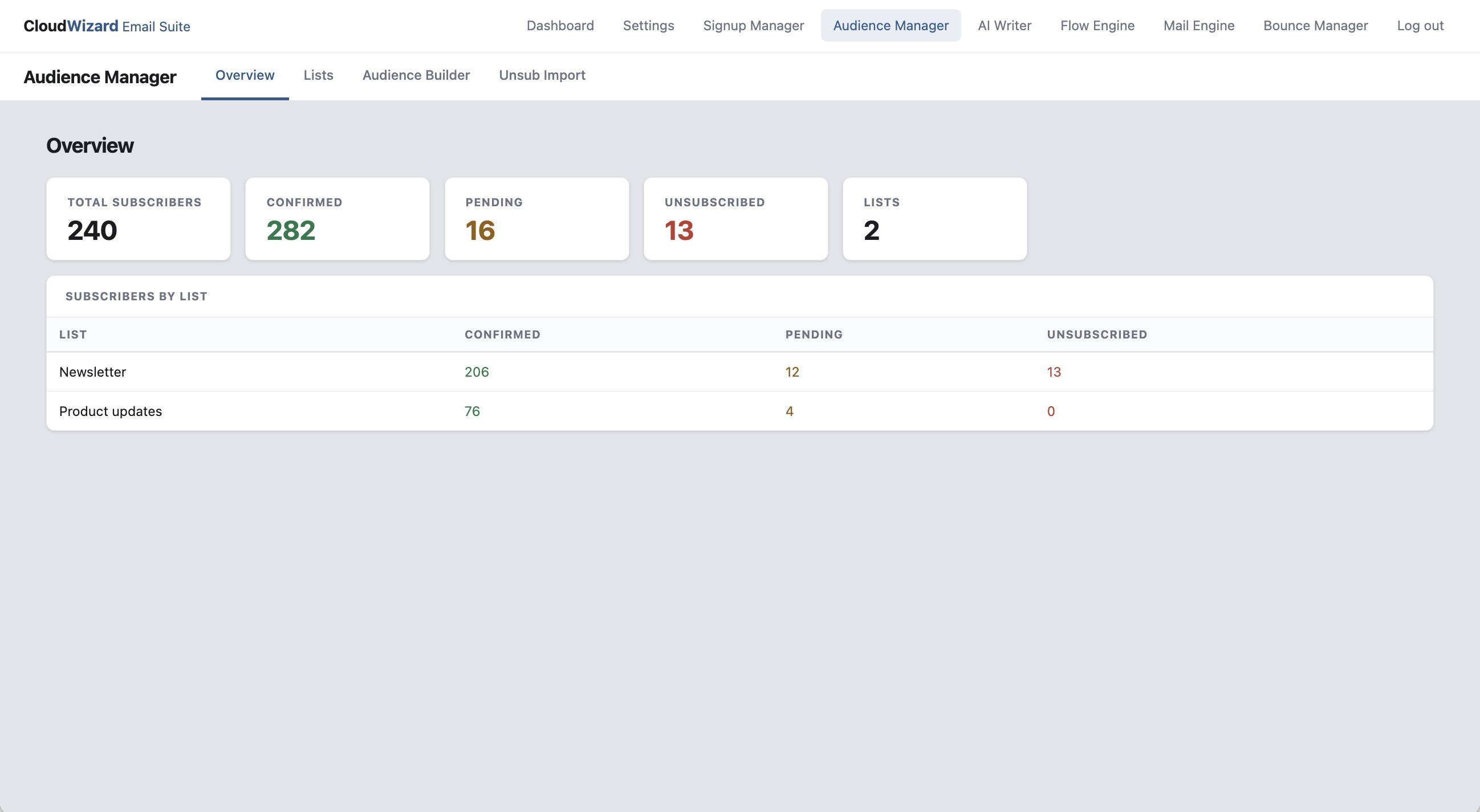
Task: Click the Unsubscribed card showing 13
Action: tap(735, 219)
